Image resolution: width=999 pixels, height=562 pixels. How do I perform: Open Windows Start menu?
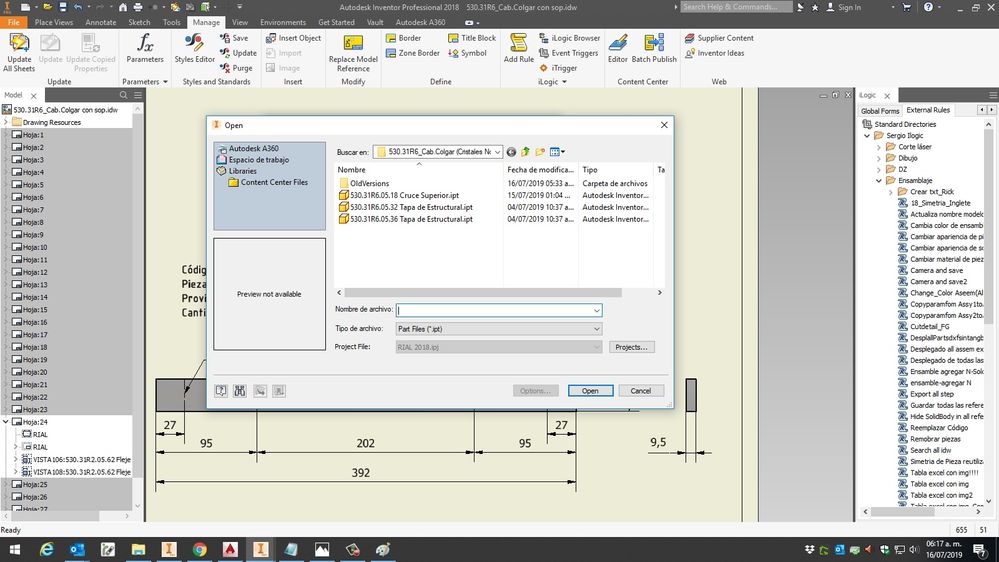[14, 549]
